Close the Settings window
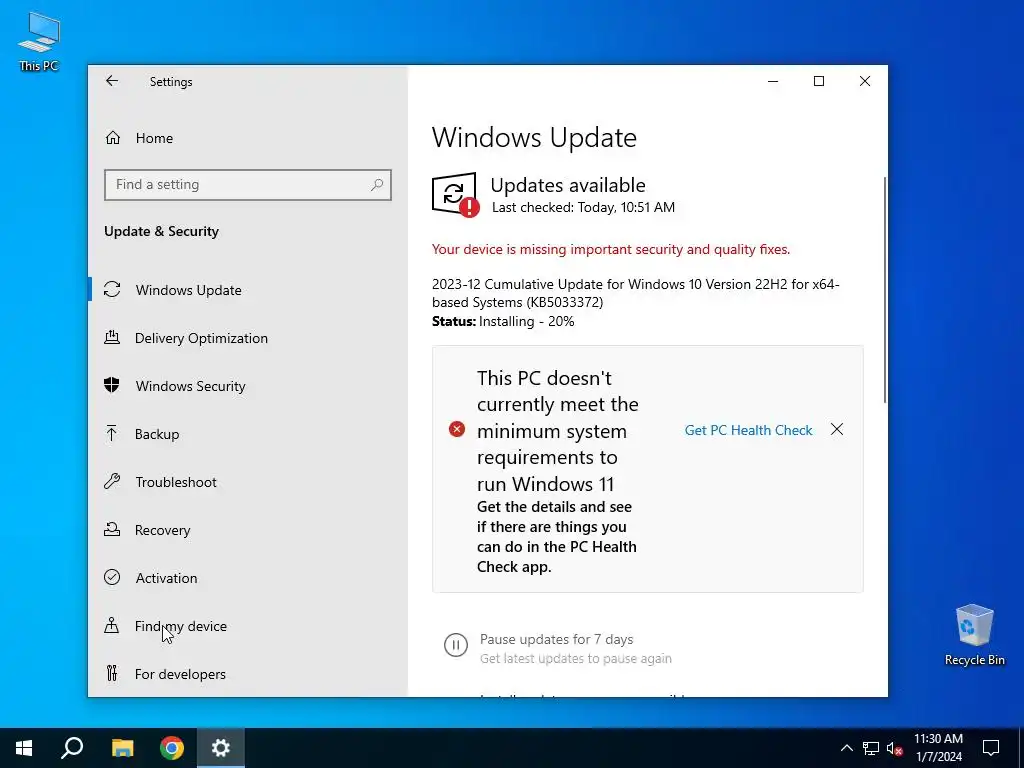This screenshot has width=1024, height=768. (865, 81)
